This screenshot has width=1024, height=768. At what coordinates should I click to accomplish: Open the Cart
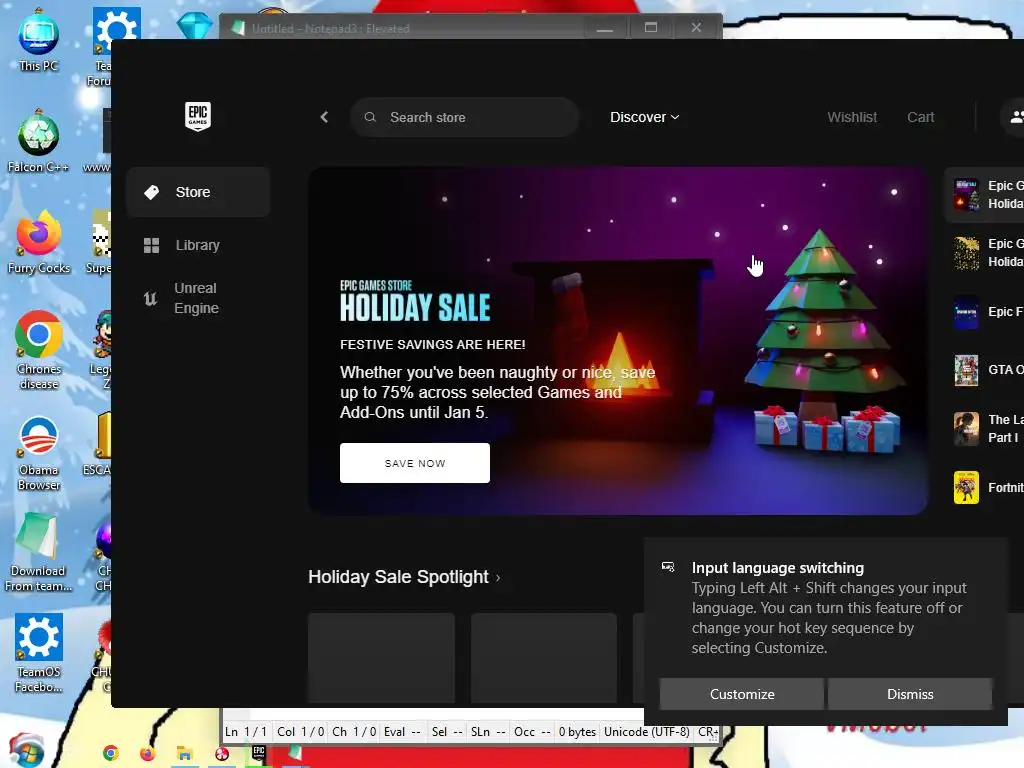(920, 117)
